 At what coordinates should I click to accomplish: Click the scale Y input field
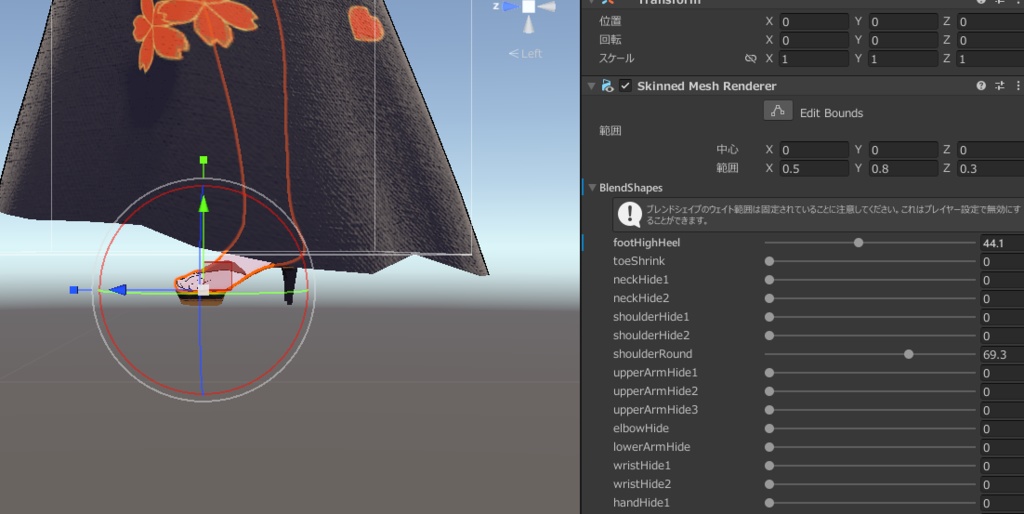pos(903,58)
